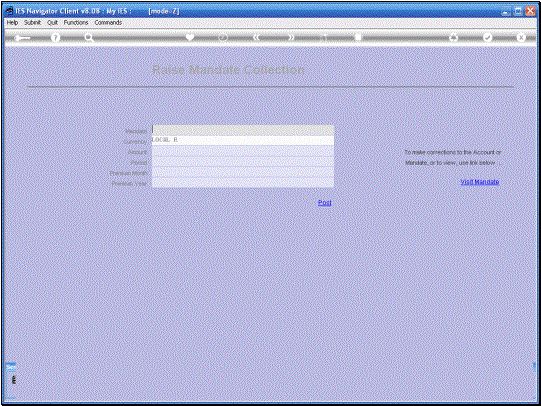Viewport: 541px width, 406px height.
Task: Focus the Mandate input field
Action: pos(243,130)
